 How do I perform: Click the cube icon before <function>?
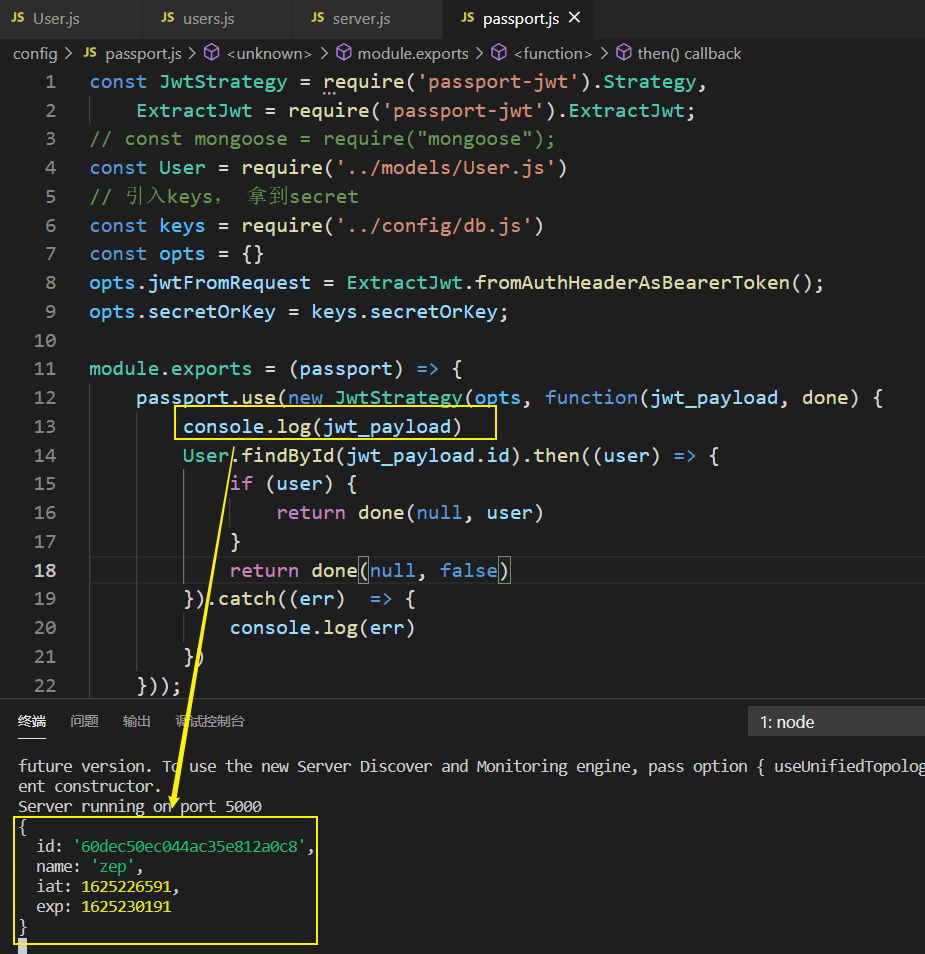tap(499, 53)
